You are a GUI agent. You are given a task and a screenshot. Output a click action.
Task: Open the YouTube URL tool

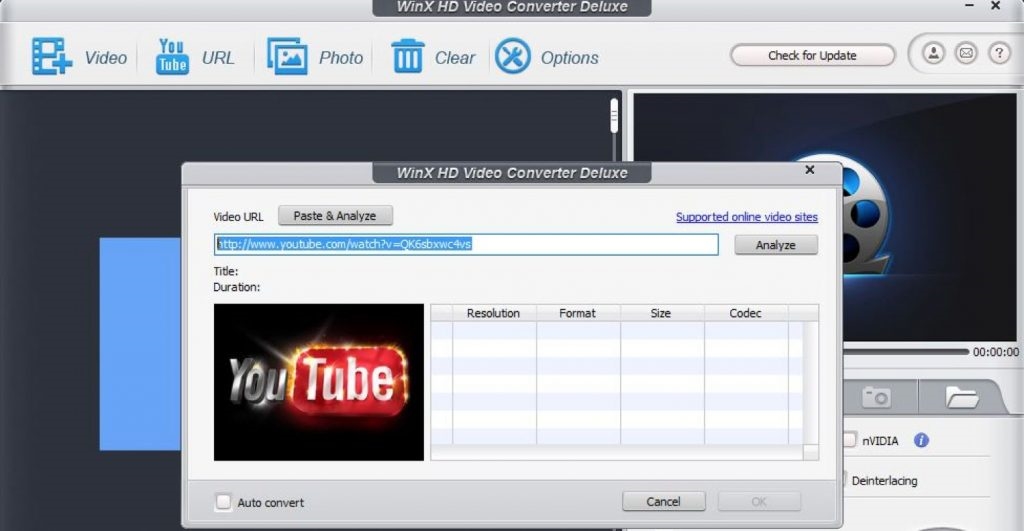(x=172, y=56)
